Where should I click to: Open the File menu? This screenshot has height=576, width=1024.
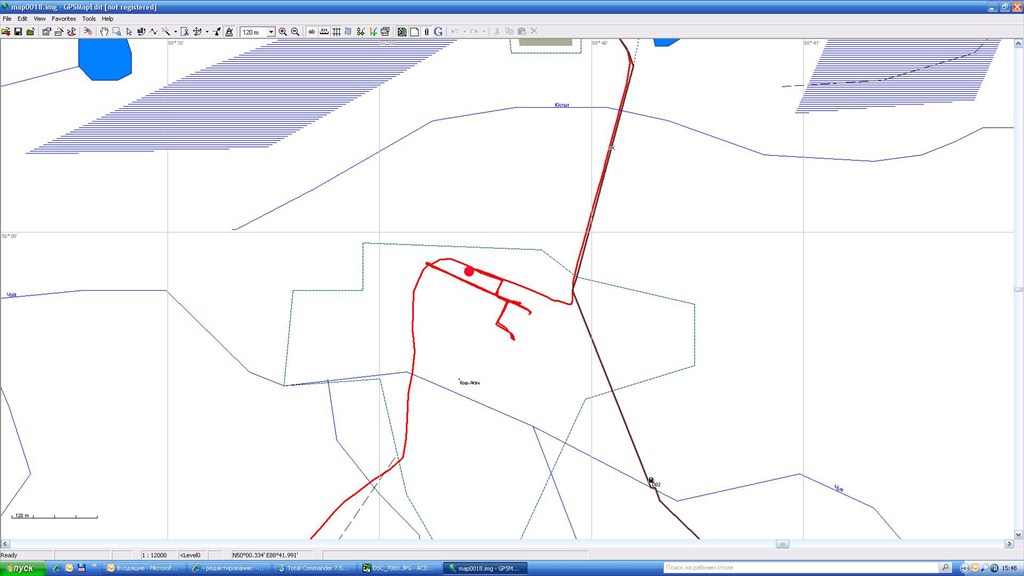click(7, 19)
